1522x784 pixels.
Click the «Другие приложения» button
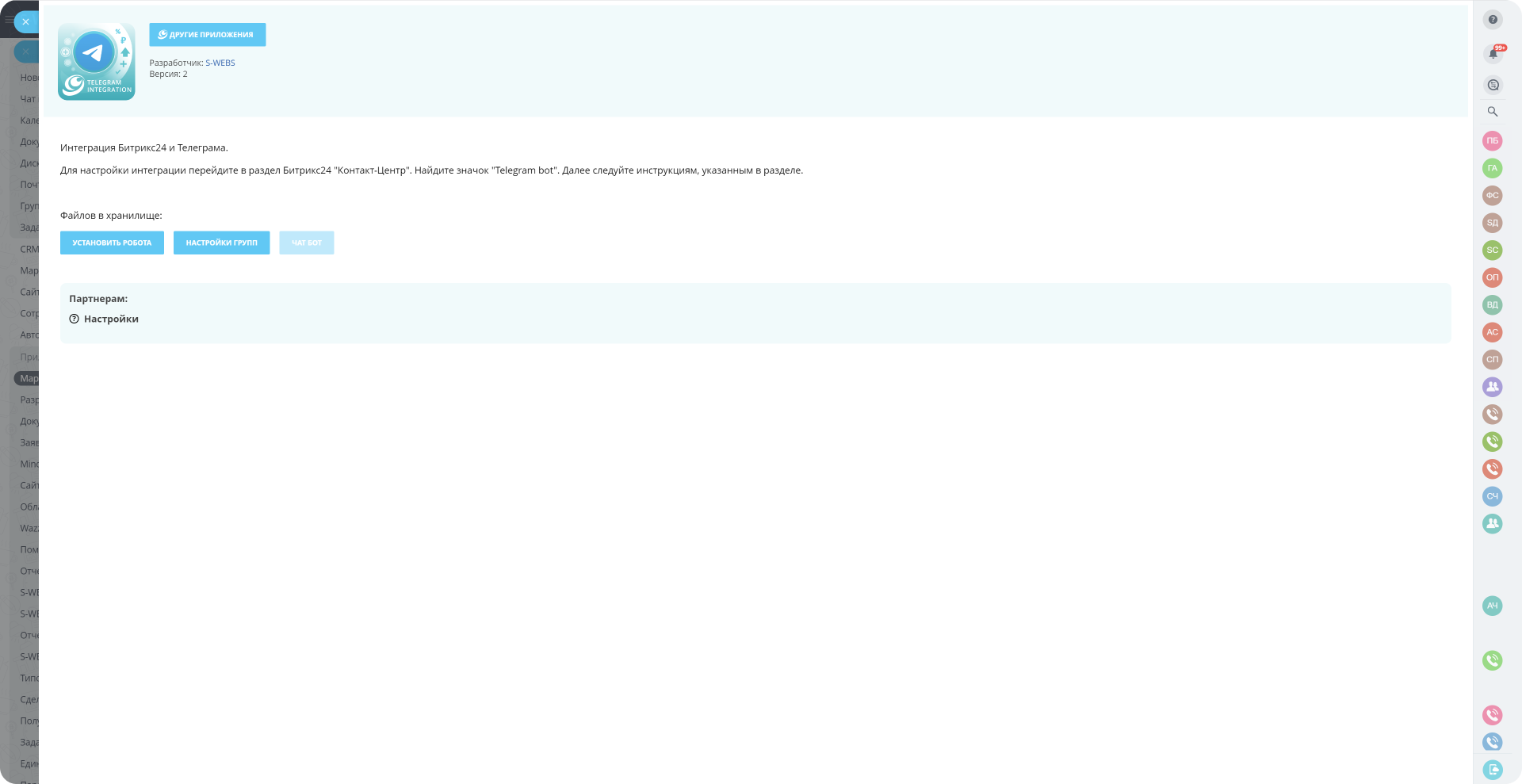[208, 35]
